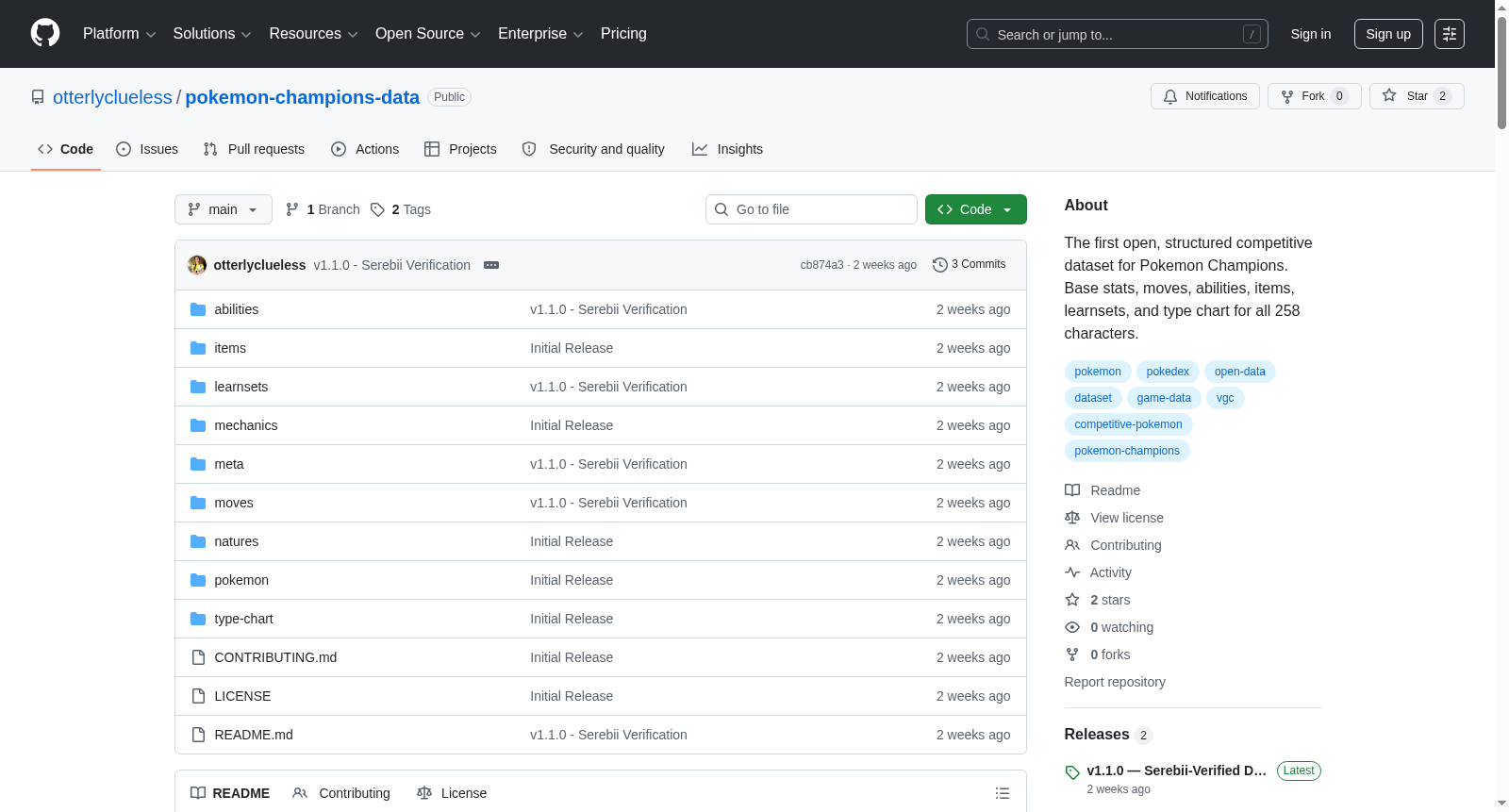Expand the Platform menu

tap(120, 34)
